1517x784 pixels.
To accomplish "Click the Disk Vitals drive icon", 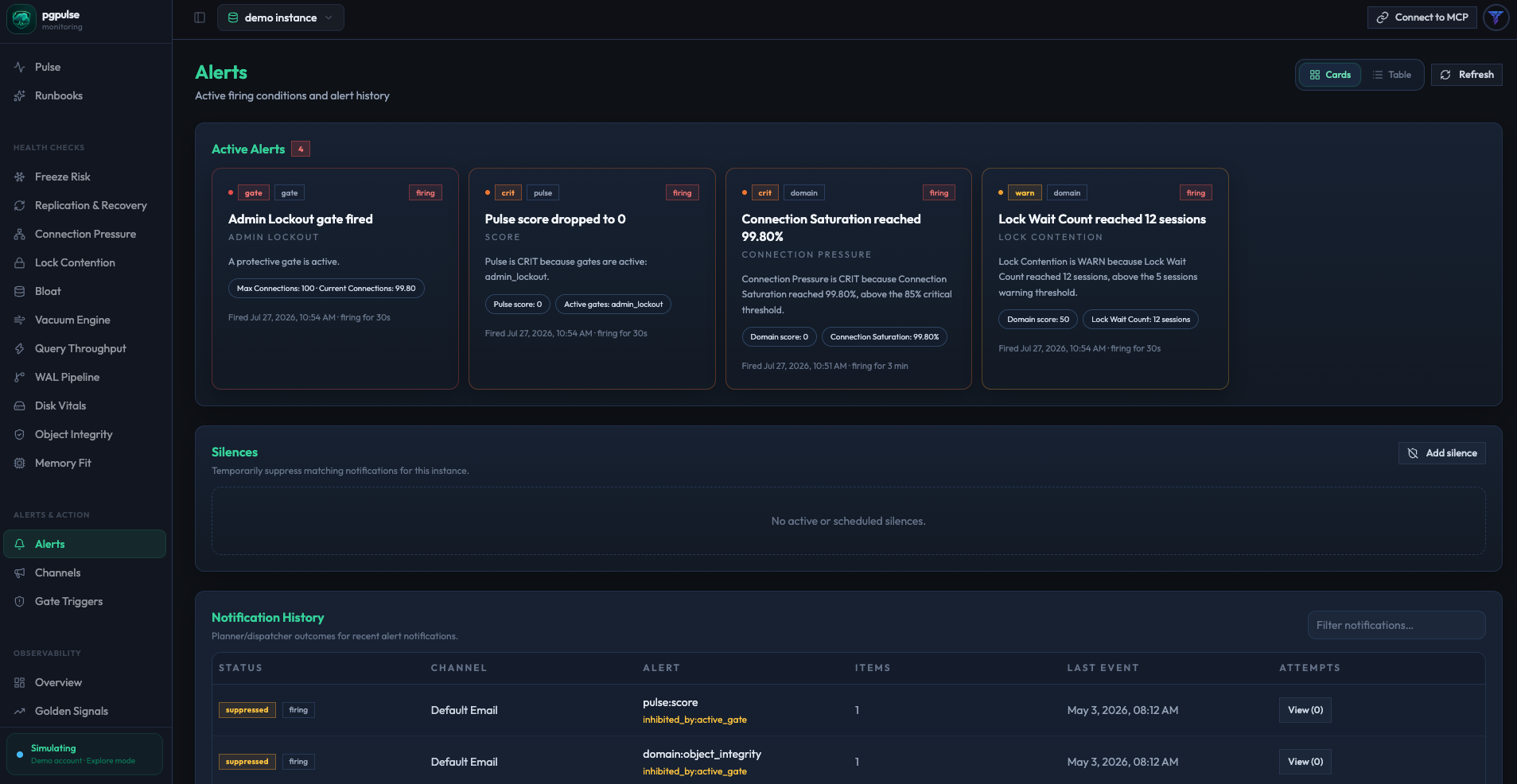I will click(x=20, y=406).
